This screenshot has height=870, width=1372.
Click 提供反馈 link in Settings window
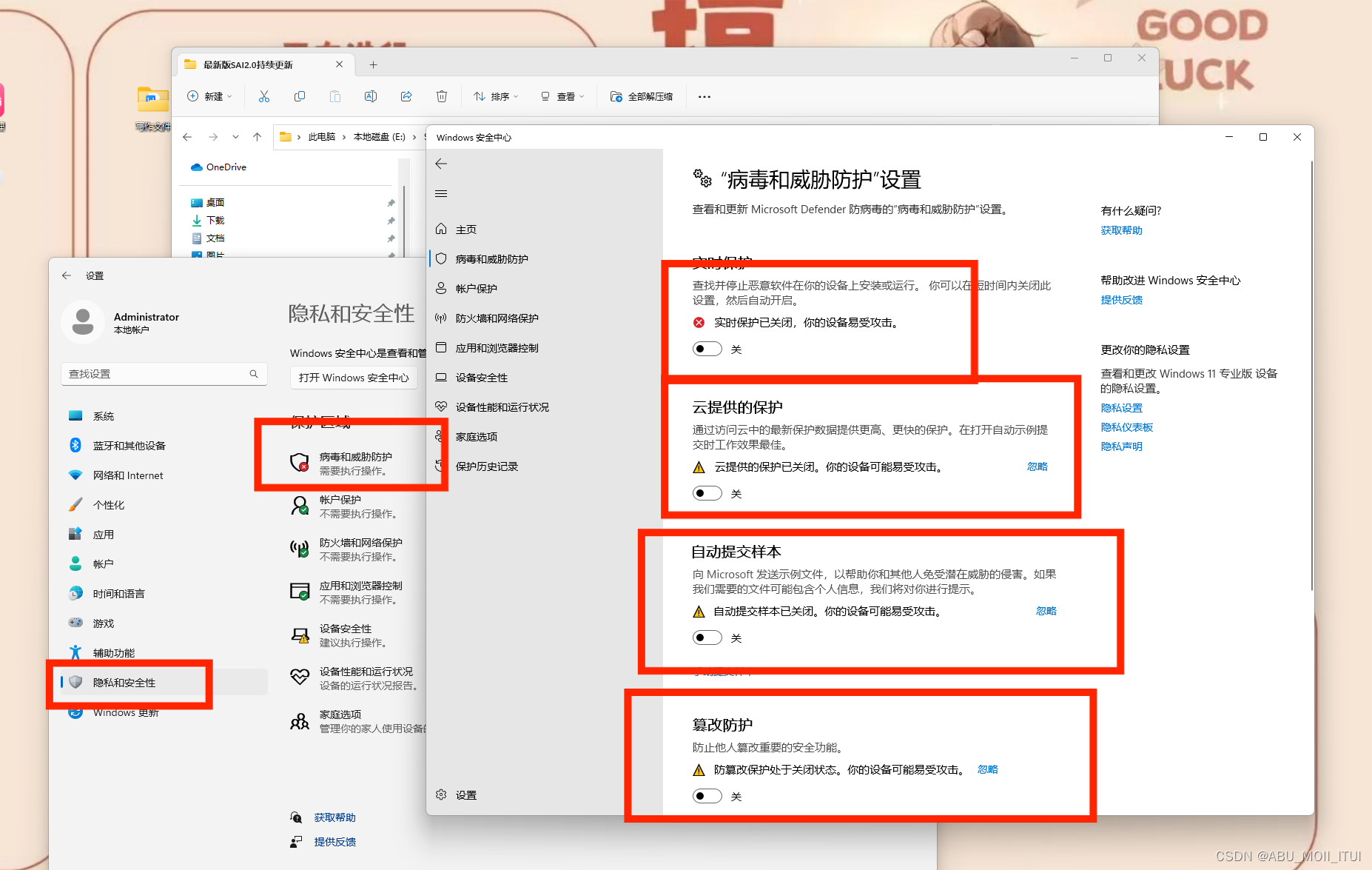tap(334, 842)
